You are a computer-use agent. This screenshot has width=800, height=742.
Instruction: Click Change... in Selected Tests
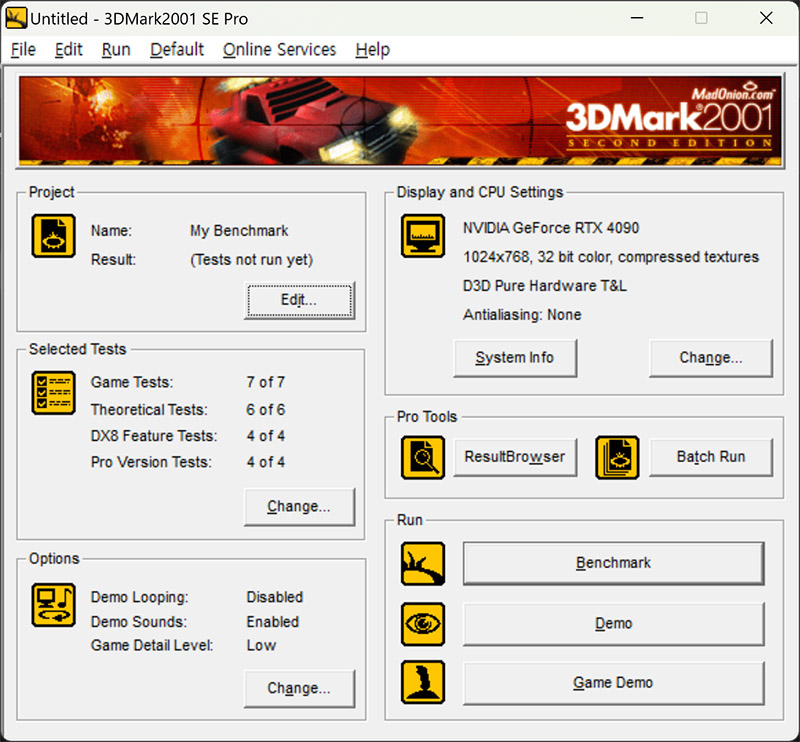pyautogui.click(x=299, y=506)
